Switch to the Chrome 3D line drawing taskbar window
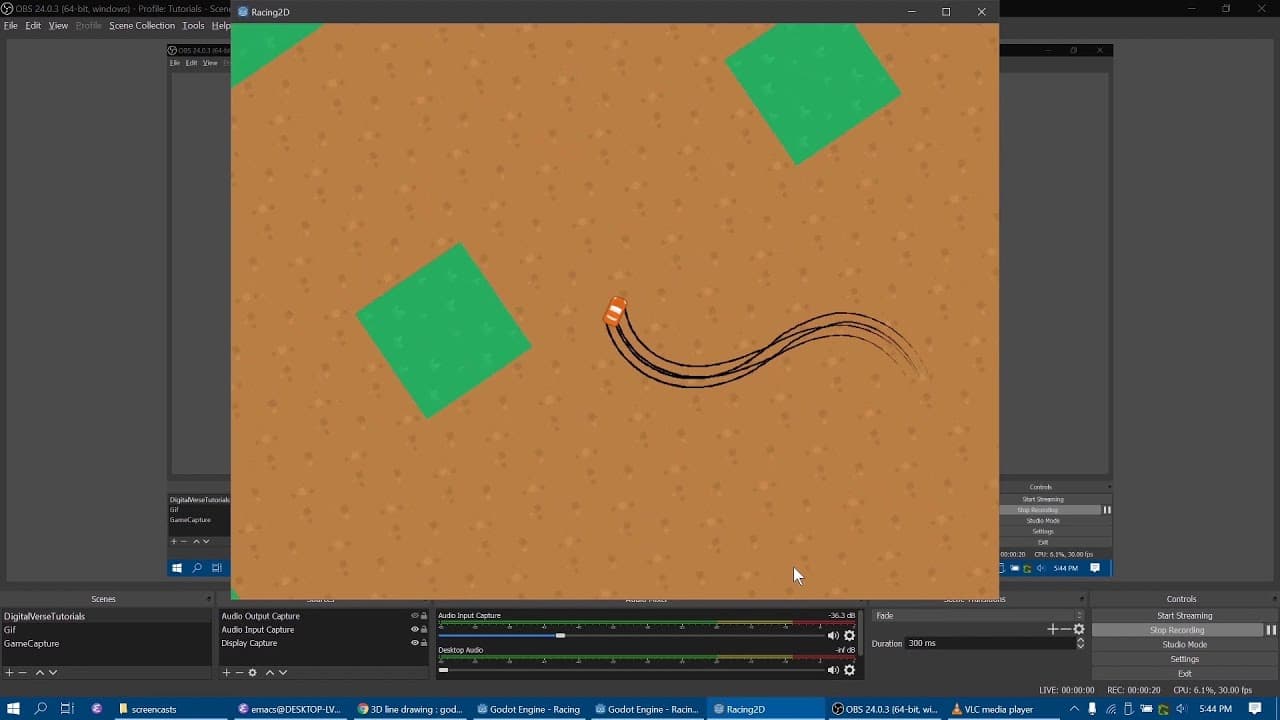The image size is (1280, 720). 410,709
